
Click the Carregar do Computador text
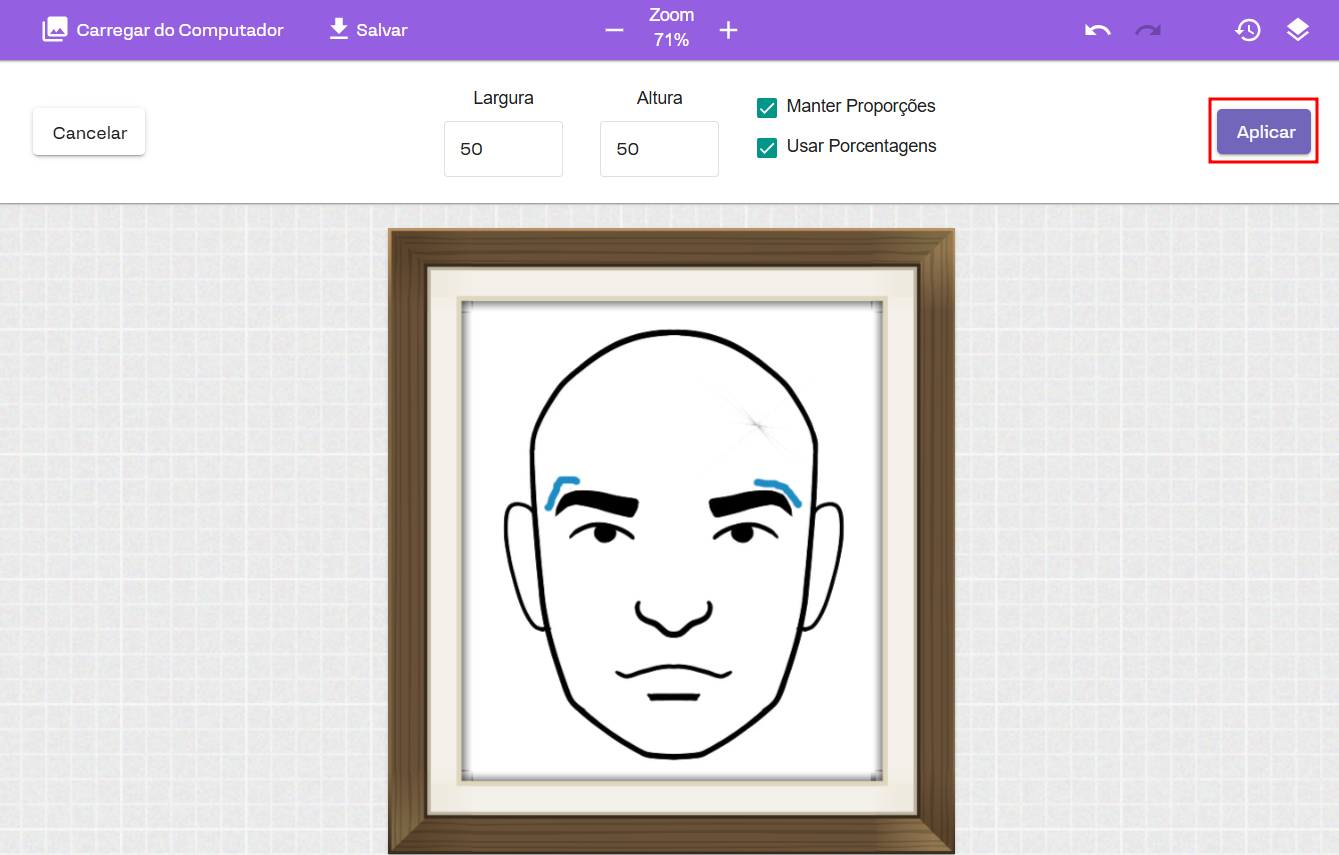point(180,30)
